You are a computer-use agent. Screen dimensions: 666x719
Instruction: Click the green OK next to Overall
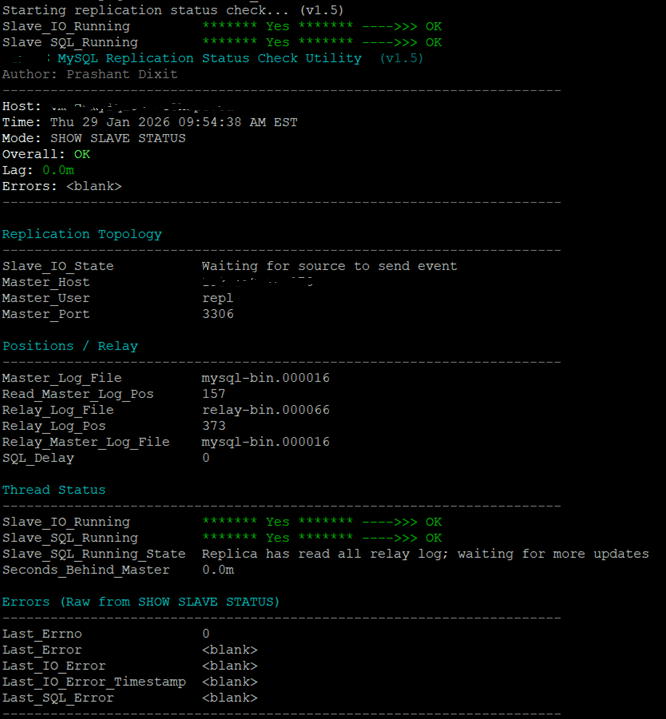81,154
